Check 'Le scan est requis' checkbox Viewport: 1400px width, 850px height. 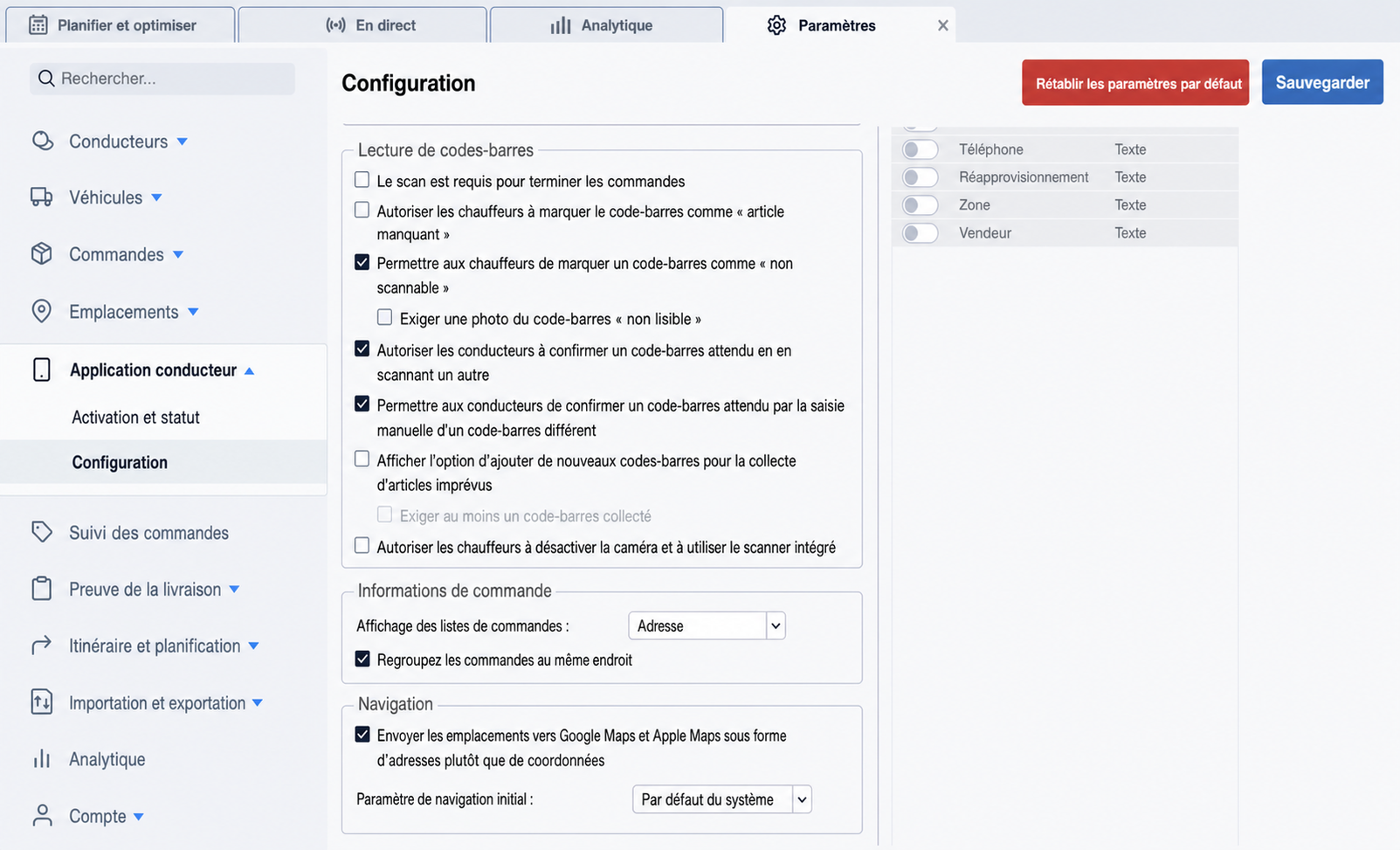362,180
